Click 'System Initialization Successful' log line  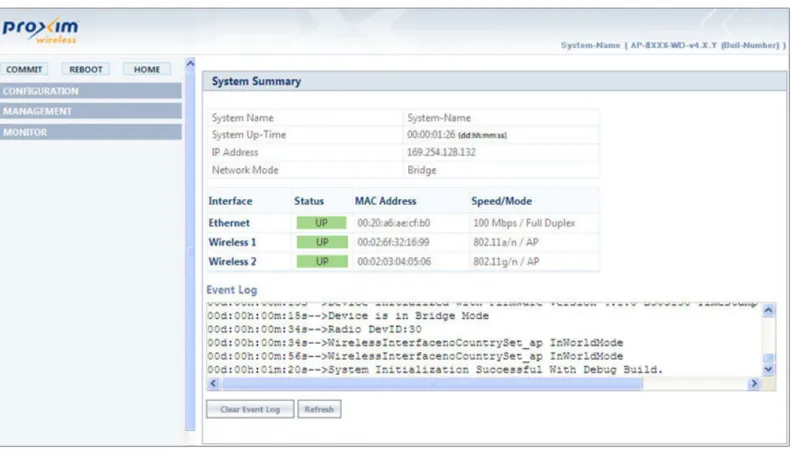pyautogui.click(x=435, y=370)
